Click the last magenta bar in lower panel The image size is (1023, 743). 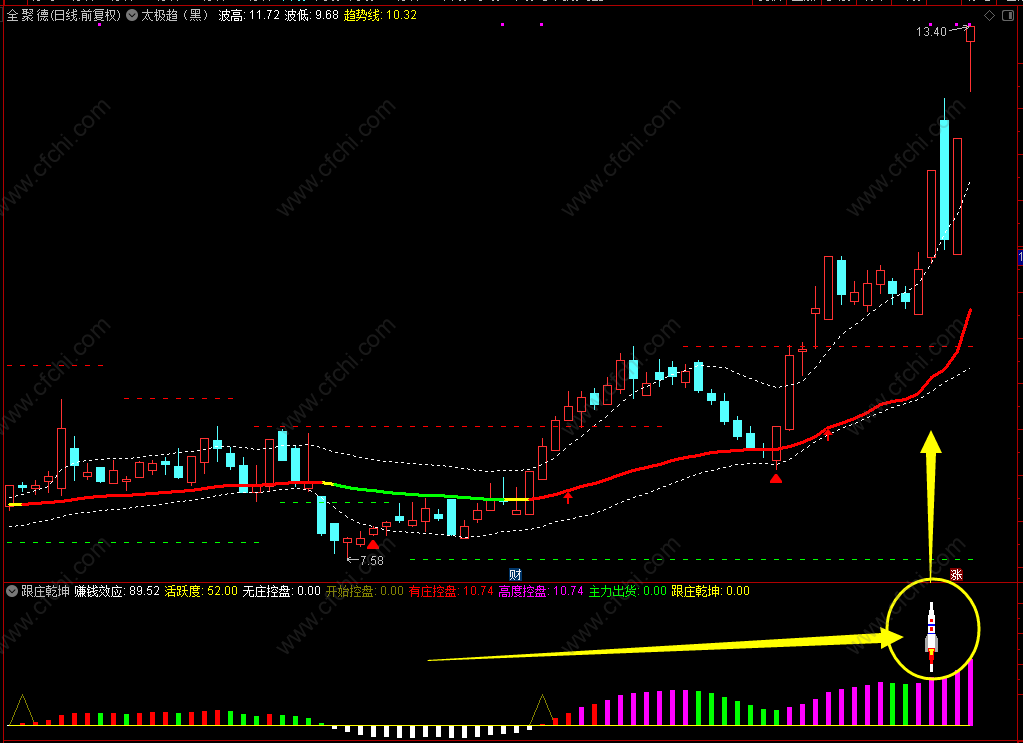[970, 692]
